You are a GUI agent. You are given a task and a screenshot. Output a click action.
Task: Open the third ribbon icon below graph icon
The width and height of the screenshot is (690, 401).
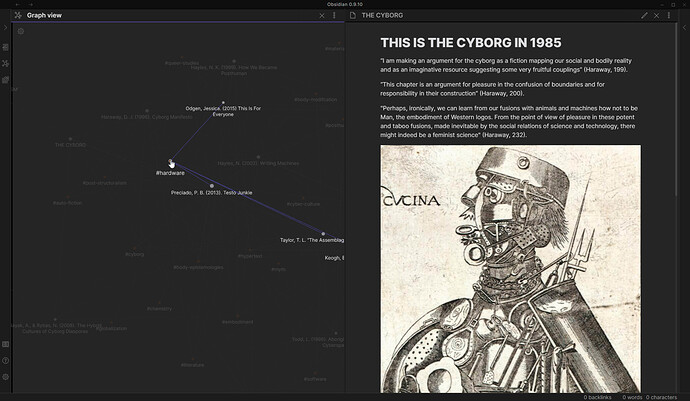click(x=5, y=79)
